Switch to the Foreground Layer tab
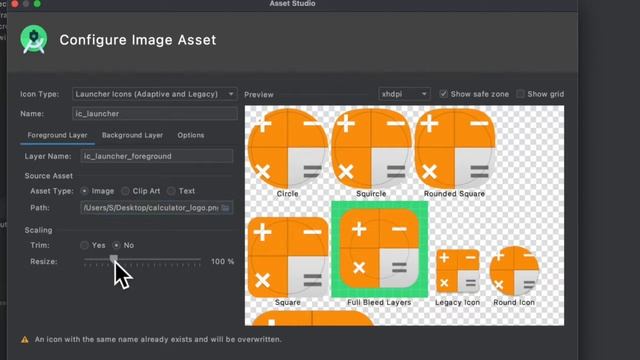 (x=58, y=135)
